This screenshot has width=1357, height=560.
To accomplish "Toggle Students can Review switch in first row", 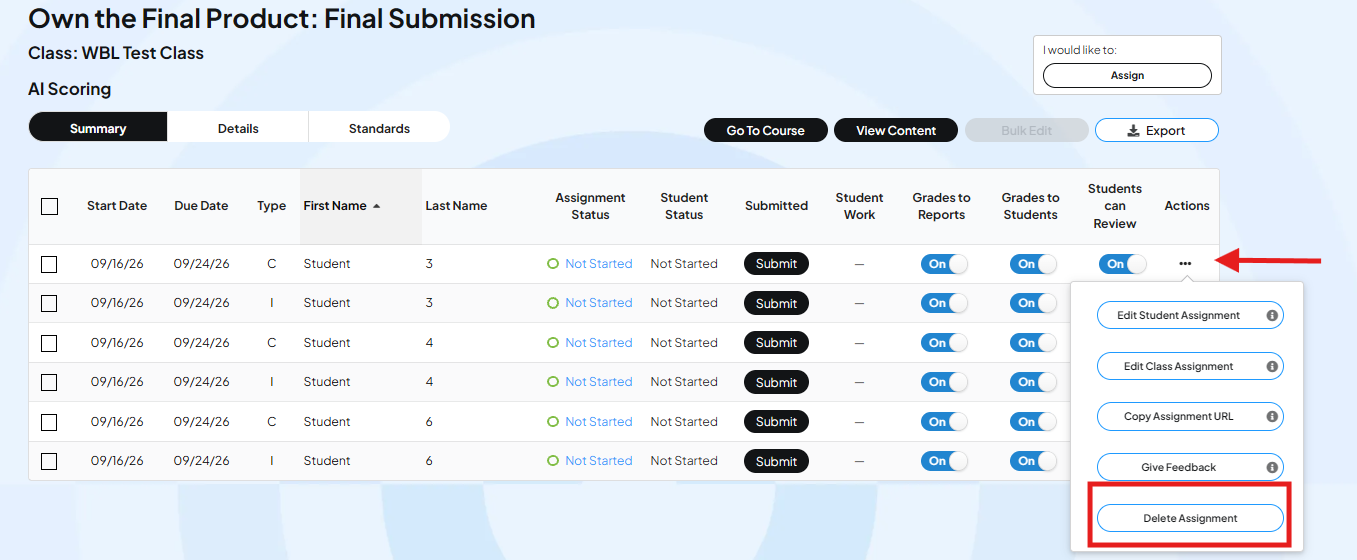I will (1122, 264).
